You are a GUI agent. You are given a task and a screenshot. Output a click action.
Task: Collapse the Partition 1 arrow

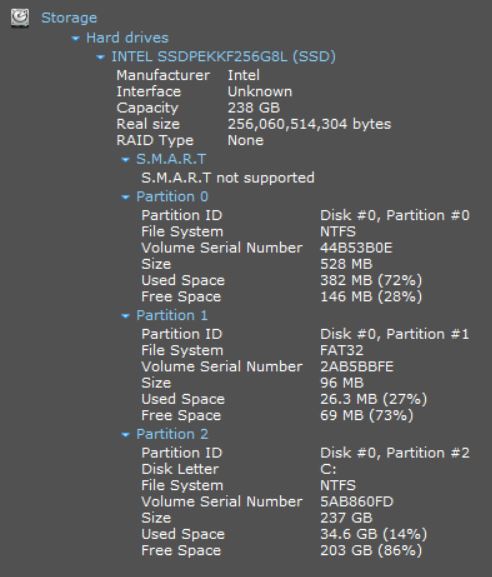125,316
